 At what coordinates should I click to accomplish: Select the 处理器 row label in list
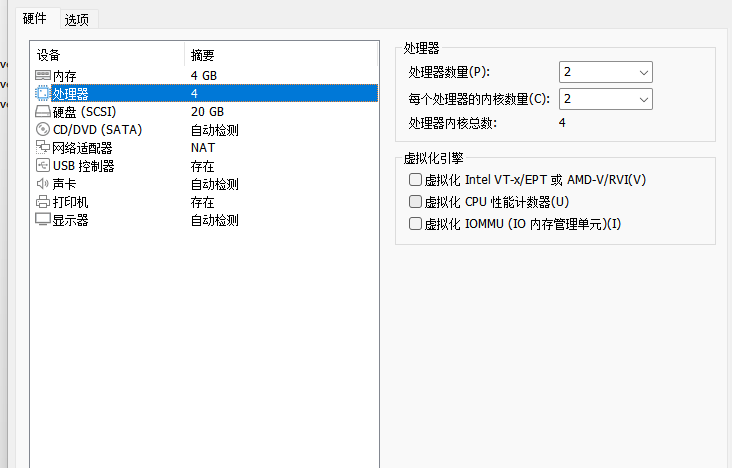[70, 94]
